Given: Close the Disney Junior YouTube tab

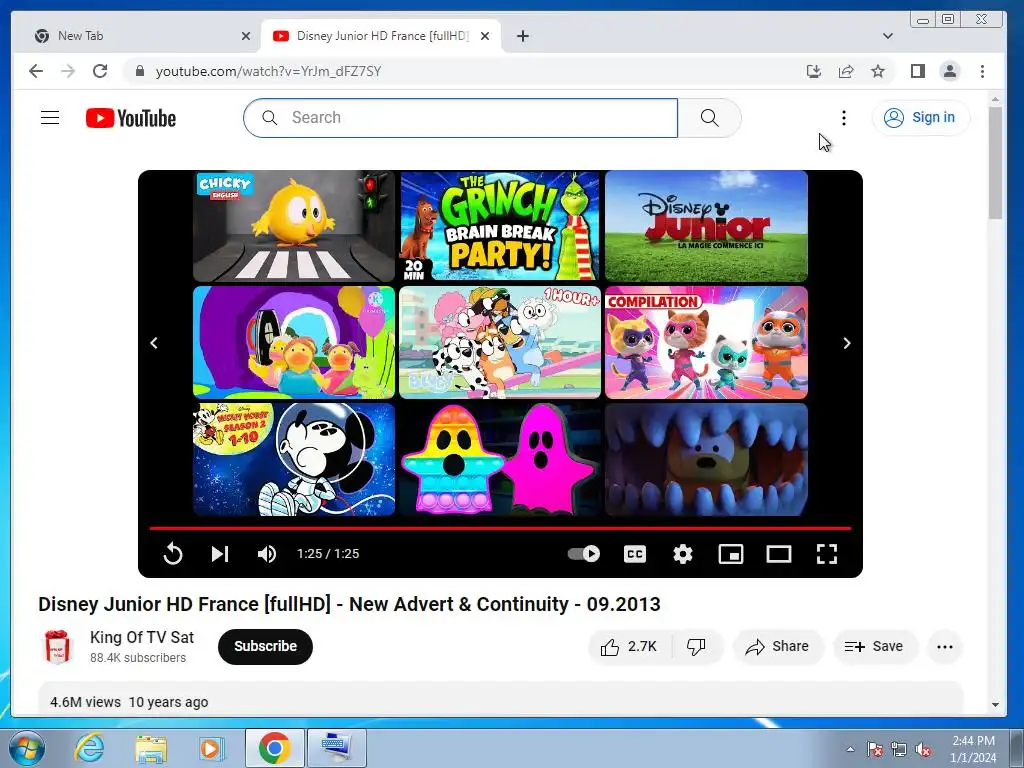Looking at the screenshot, I should (485, 37).
